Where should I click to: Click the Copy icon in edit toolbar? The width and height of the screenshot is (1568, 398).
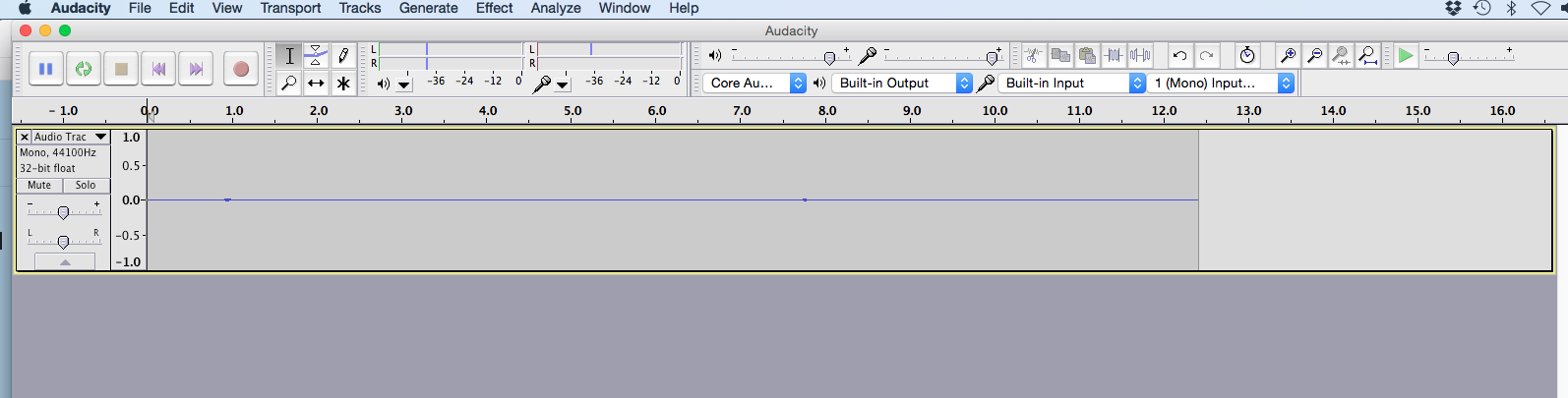(x=1060, y=56)
